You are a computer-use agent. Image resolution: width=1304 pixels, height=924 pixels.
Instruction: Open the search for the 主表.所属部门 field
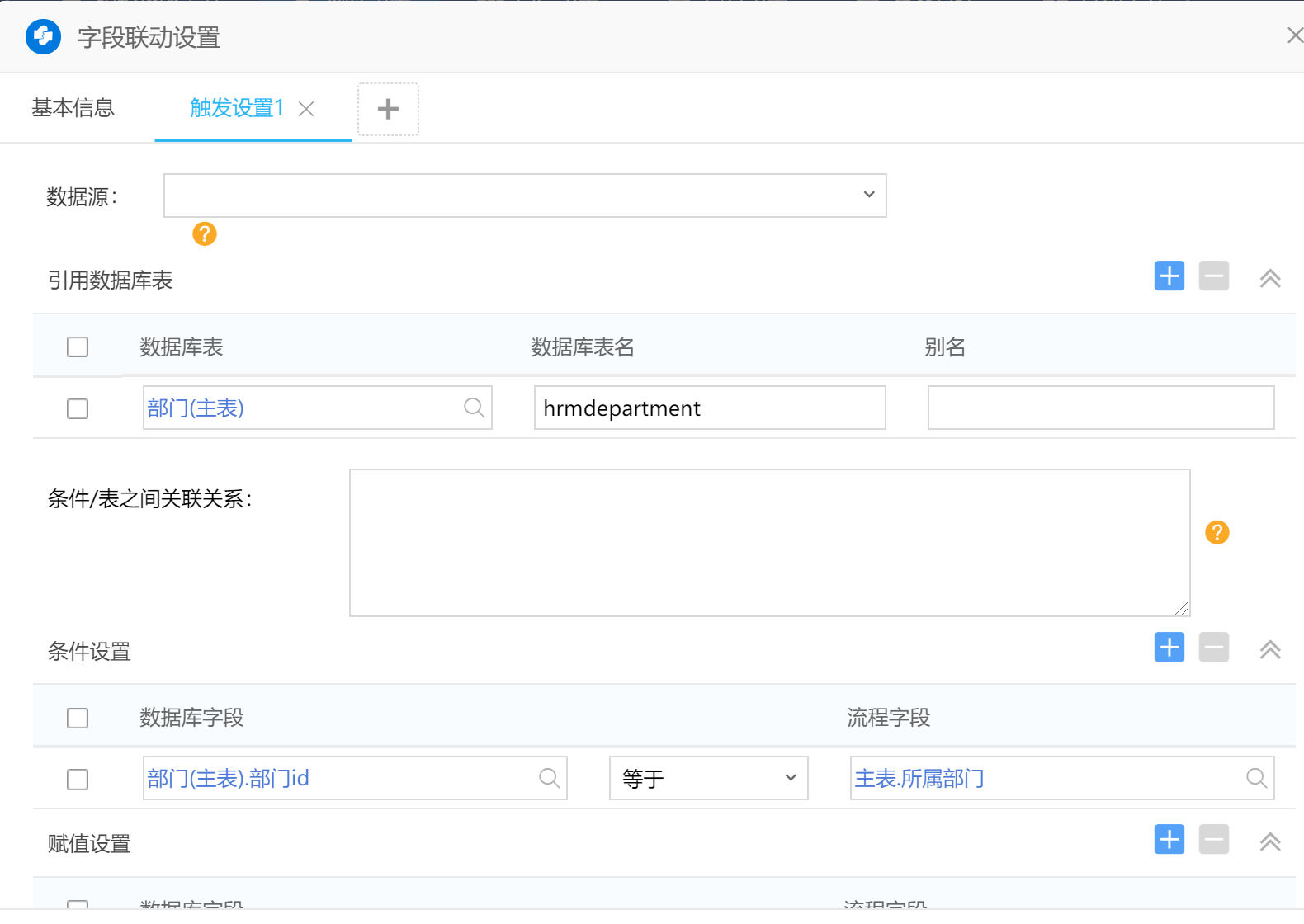coord(1256,778)
